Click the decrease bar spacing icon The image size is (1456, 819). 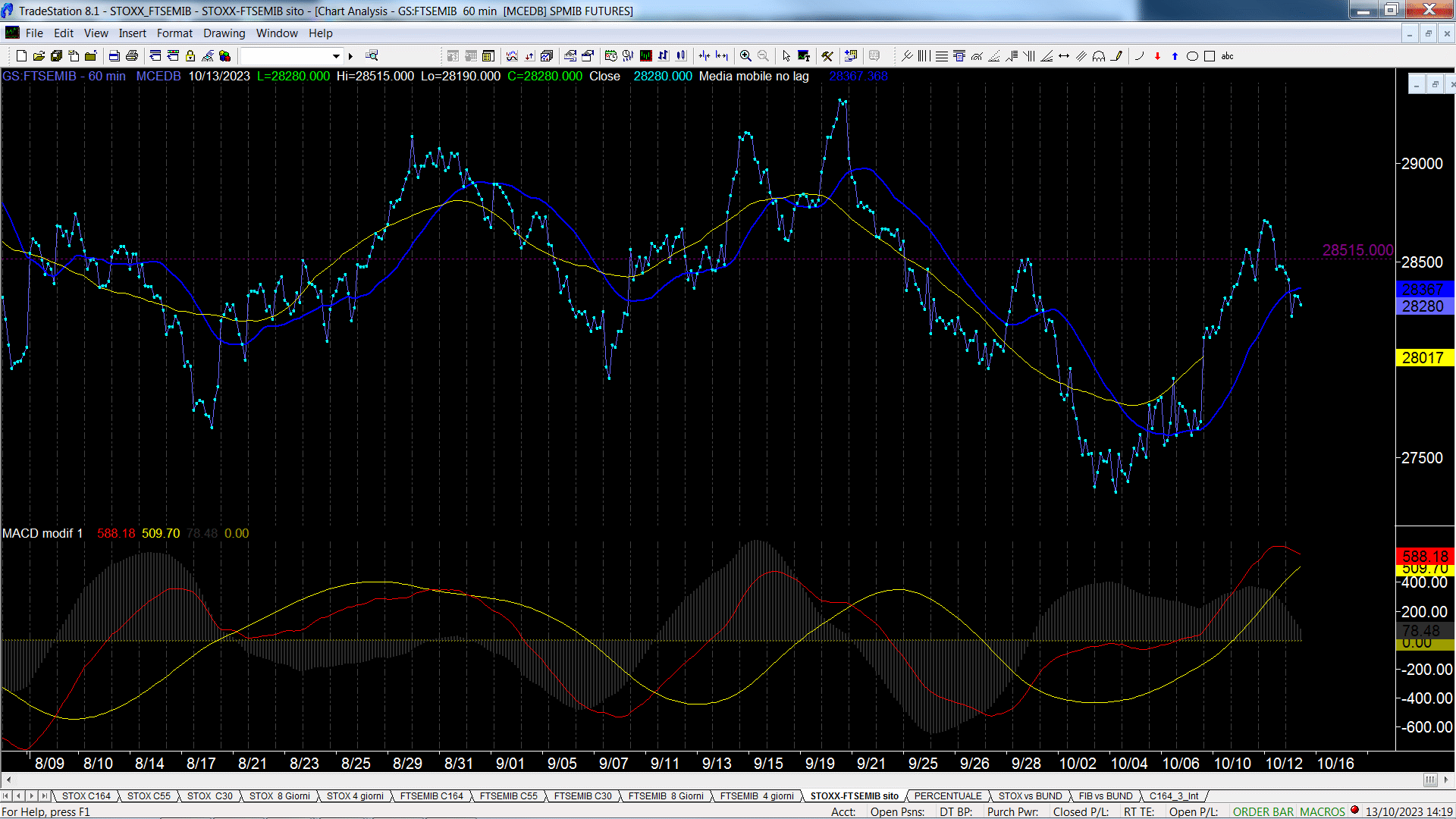tap(704, 55)
